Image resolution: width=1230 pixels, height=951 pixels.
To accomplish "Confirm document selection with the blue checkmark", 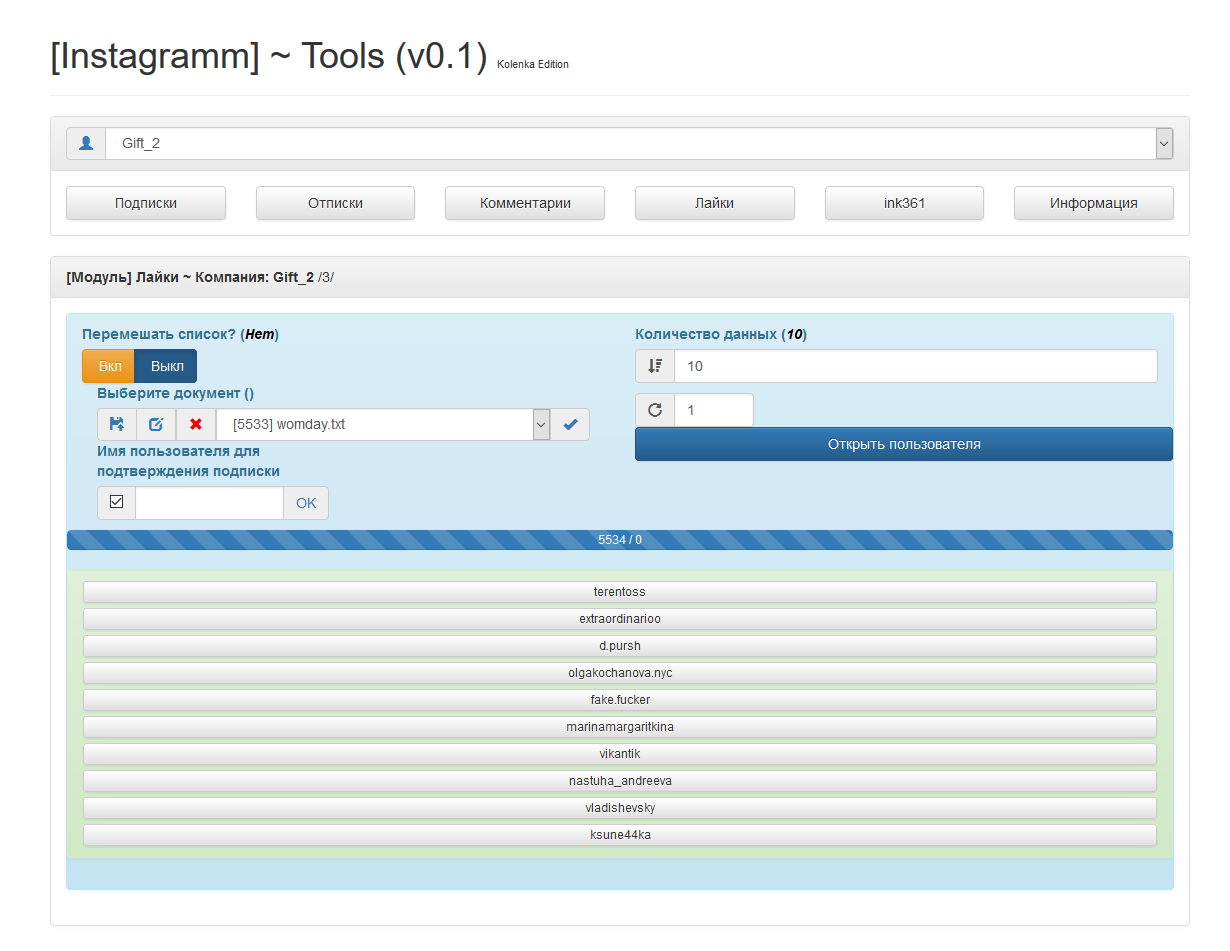I will (x=570, y=424).
